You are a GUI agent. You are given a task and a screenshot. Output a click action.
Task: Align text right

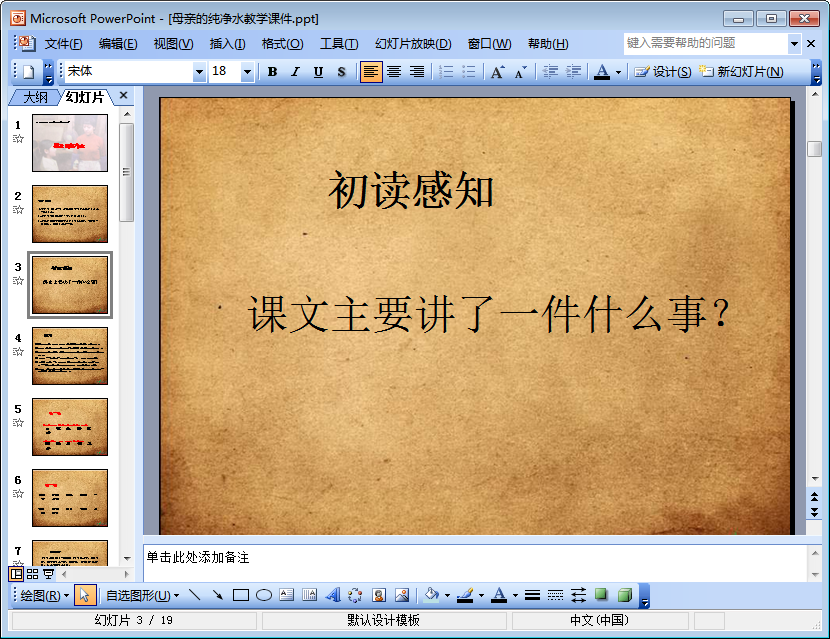tap(417, 71)
